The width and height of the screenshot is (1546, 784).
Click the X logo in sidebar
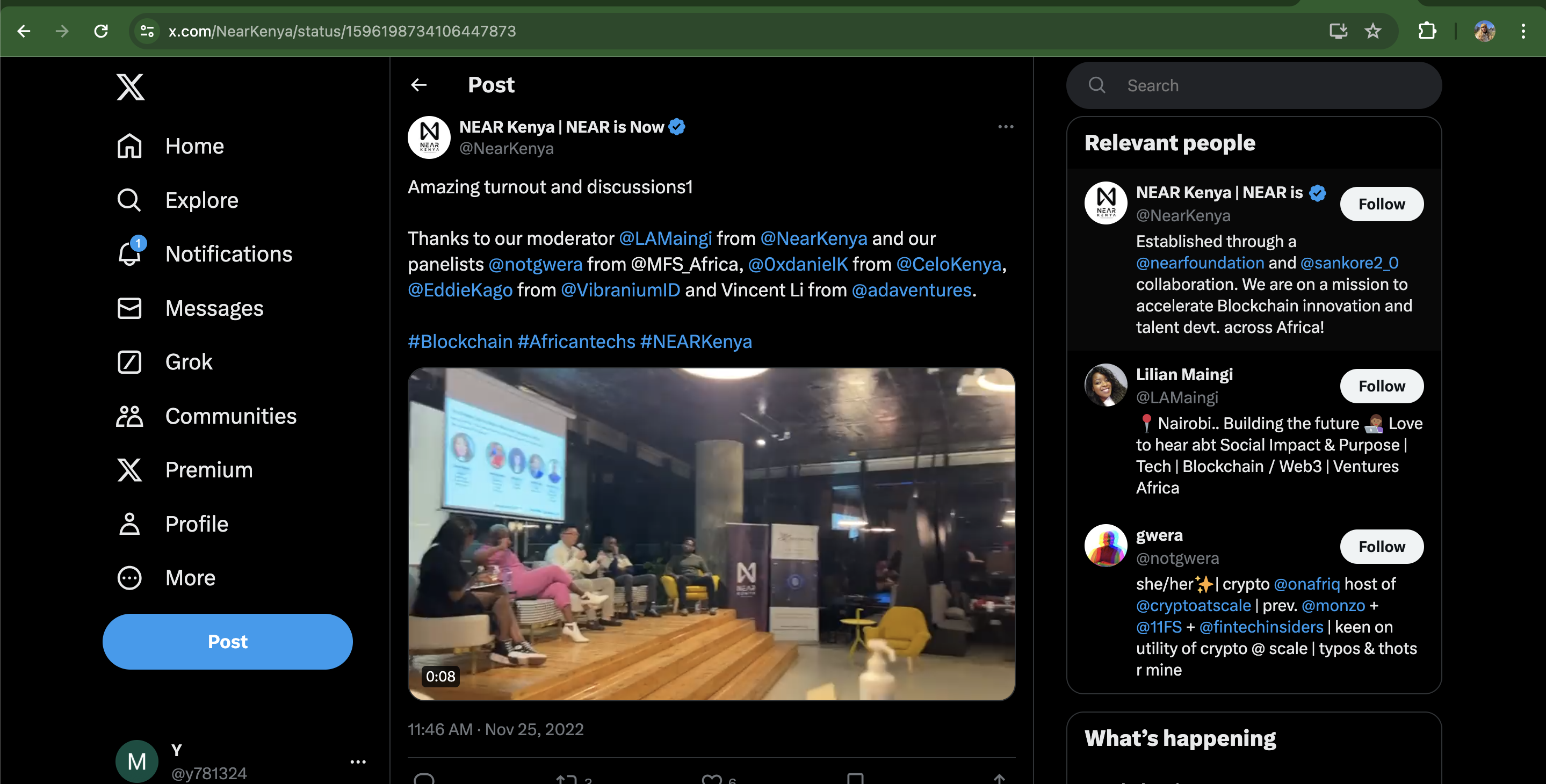[x=130, y=87]
